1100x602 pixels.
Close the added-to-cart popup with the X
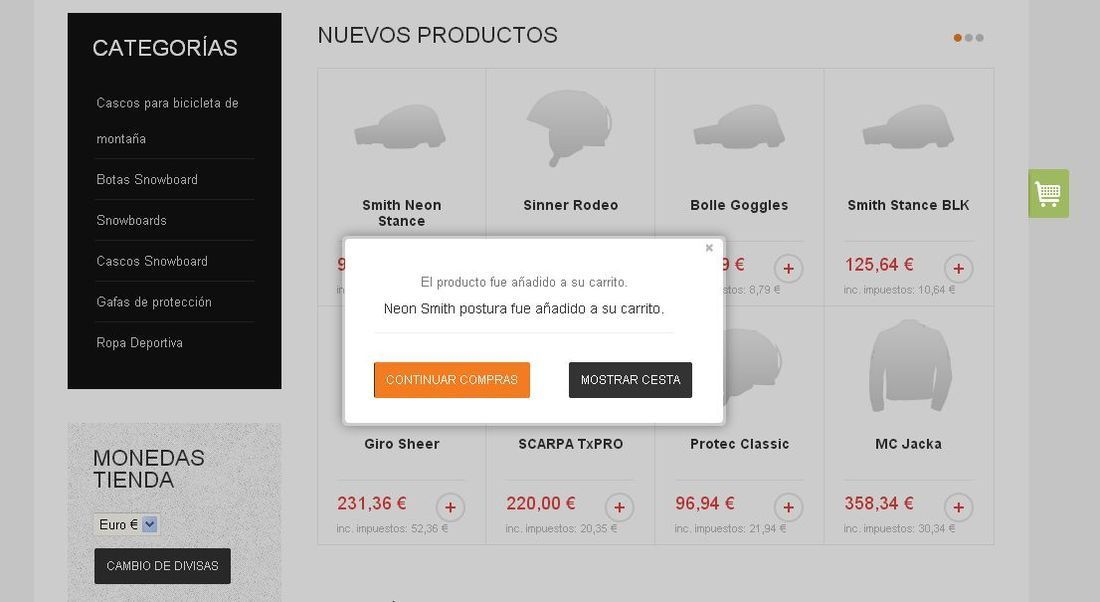point(709,248)
